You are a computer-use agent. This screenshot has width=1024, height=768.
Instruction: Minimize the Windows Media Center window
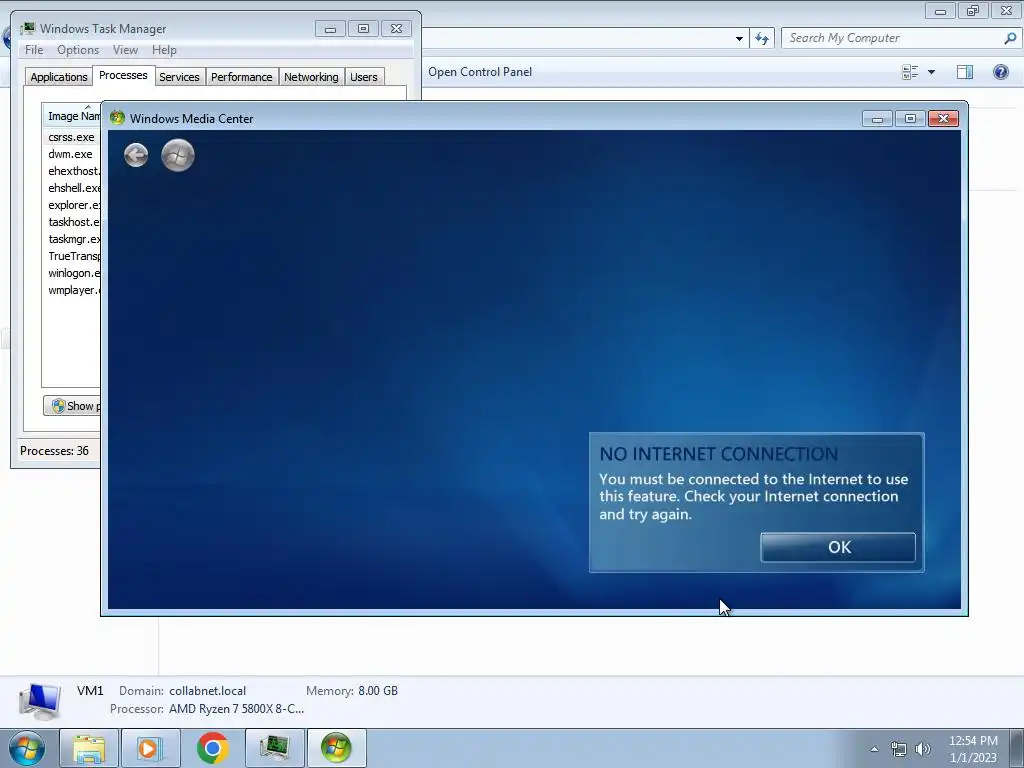pos(877,119)
